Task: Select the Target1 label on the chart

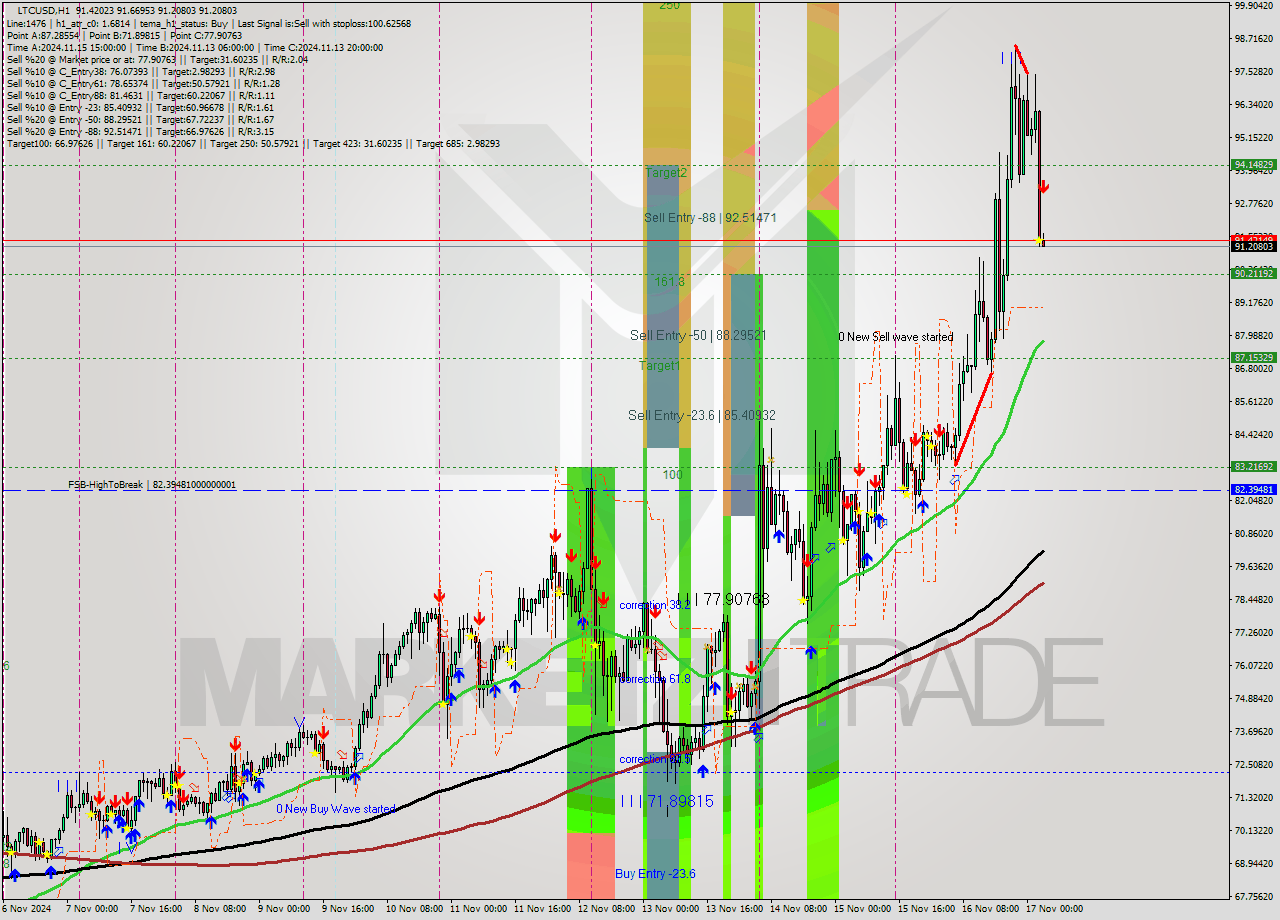Action: click(x=660, y=366)
